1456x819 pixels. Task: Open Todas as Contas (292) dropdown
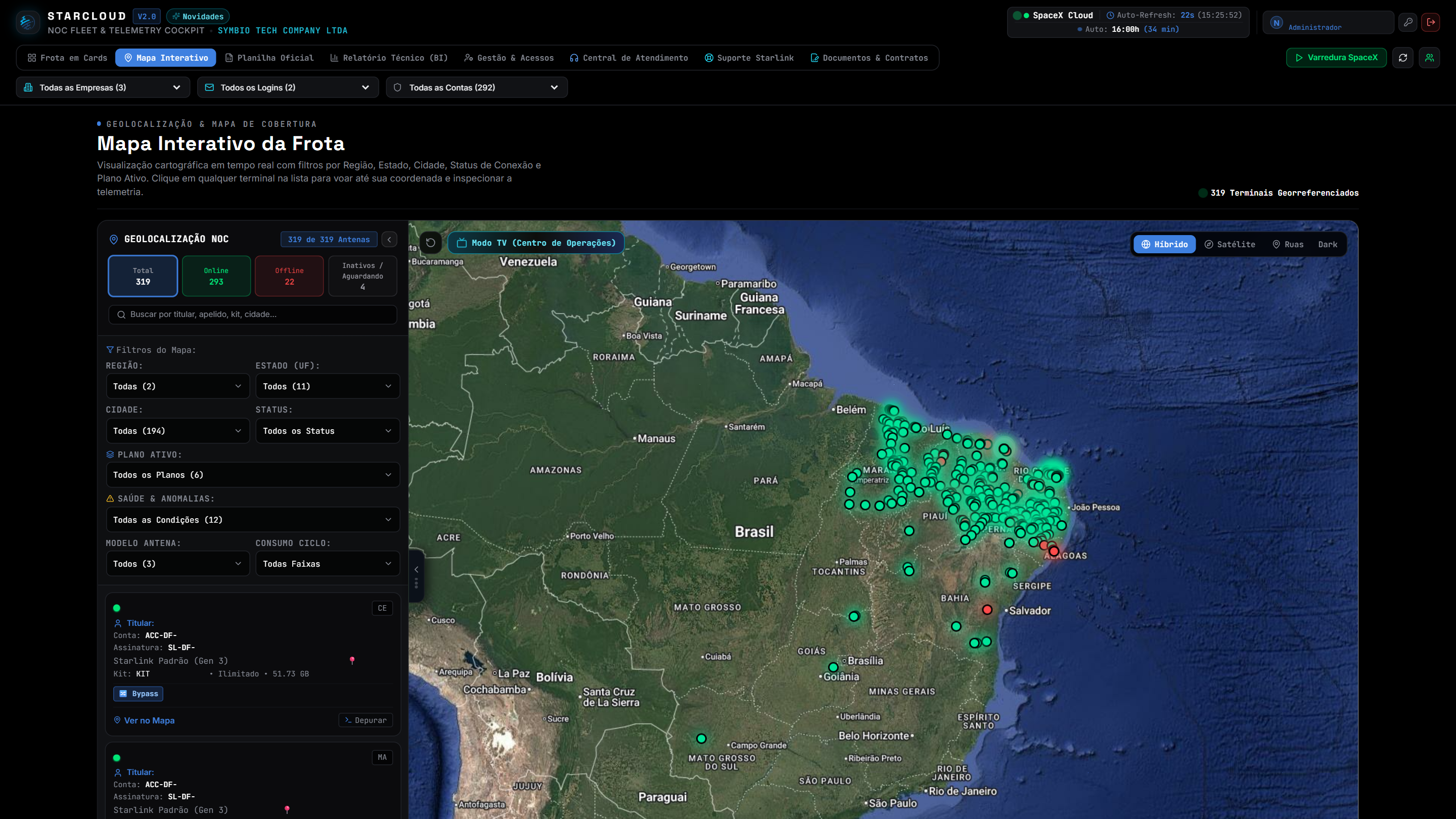click(476, 87)
